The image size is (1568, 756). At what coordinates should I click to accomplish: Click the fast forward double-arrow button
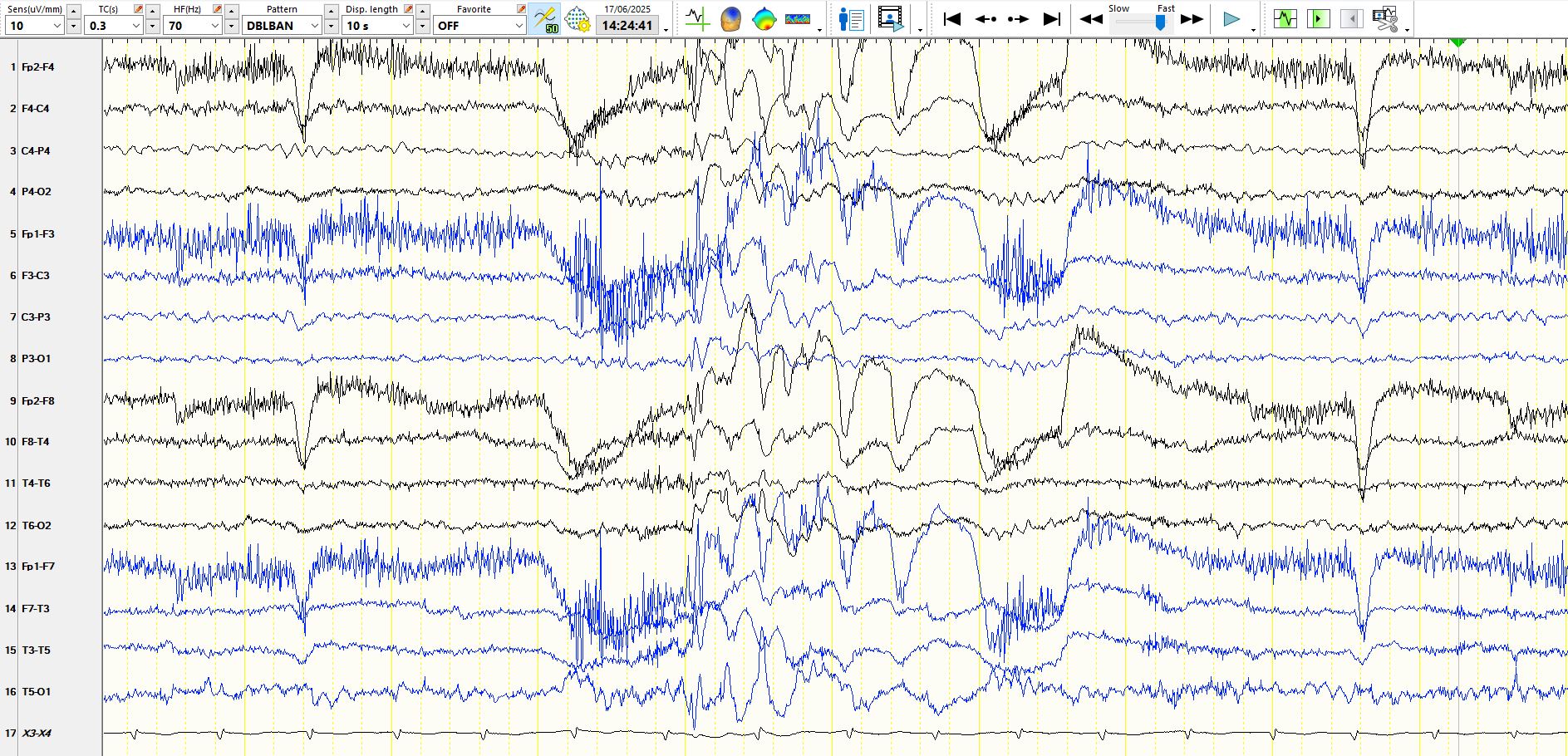(x=1192, y=19)
